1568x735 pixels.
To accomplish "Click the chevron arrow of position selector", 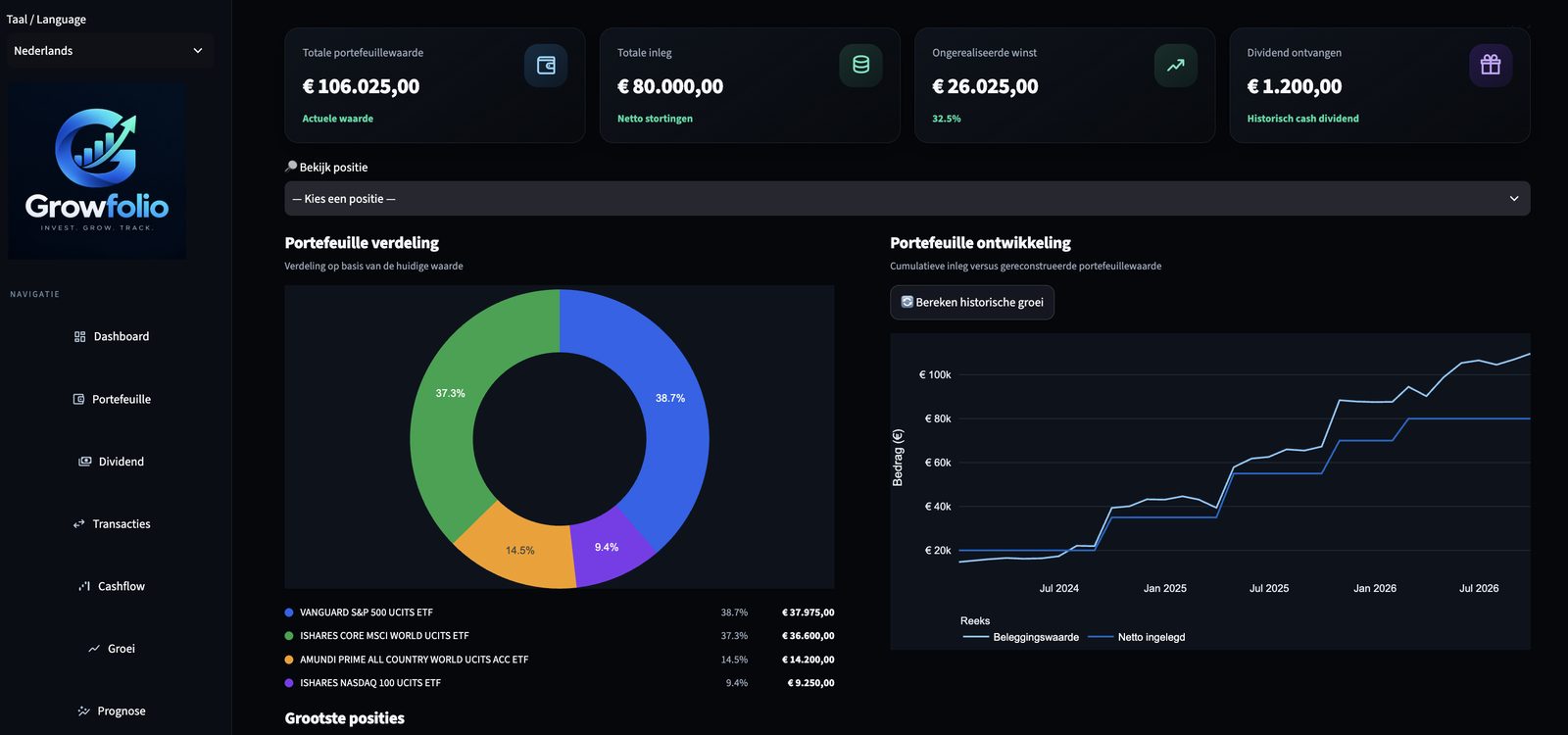I will pyautogui.click(x=1514, y=199).
